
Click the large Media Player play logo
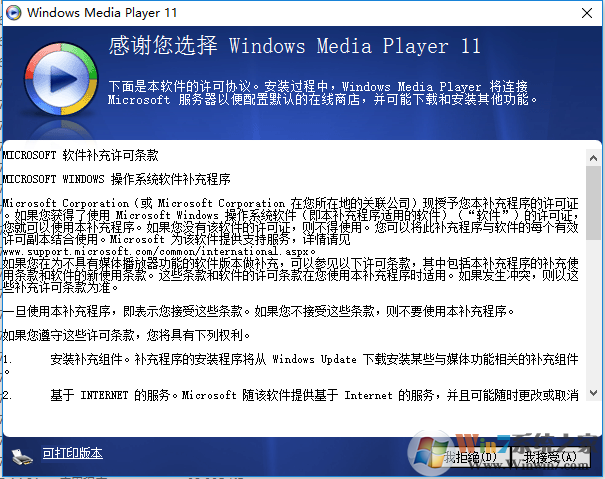[x=61, y=79]
